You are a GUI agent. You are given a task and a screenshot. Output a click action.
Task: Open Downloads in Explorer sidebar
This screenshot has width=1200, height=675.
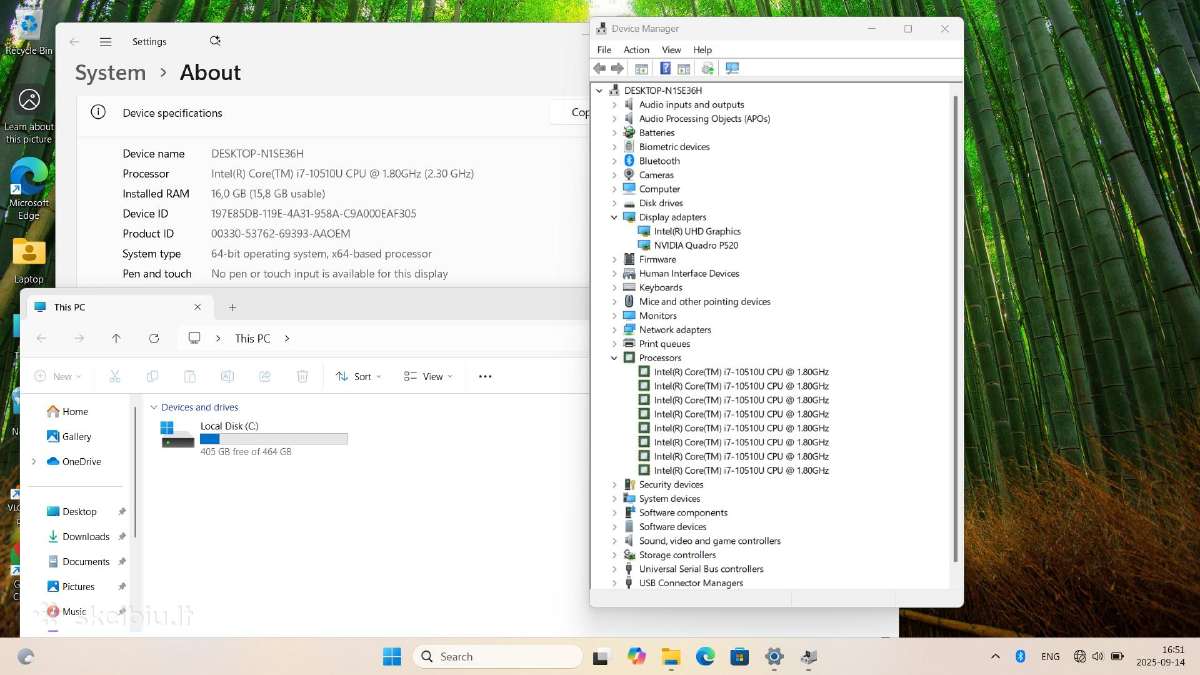pos(86,537)
